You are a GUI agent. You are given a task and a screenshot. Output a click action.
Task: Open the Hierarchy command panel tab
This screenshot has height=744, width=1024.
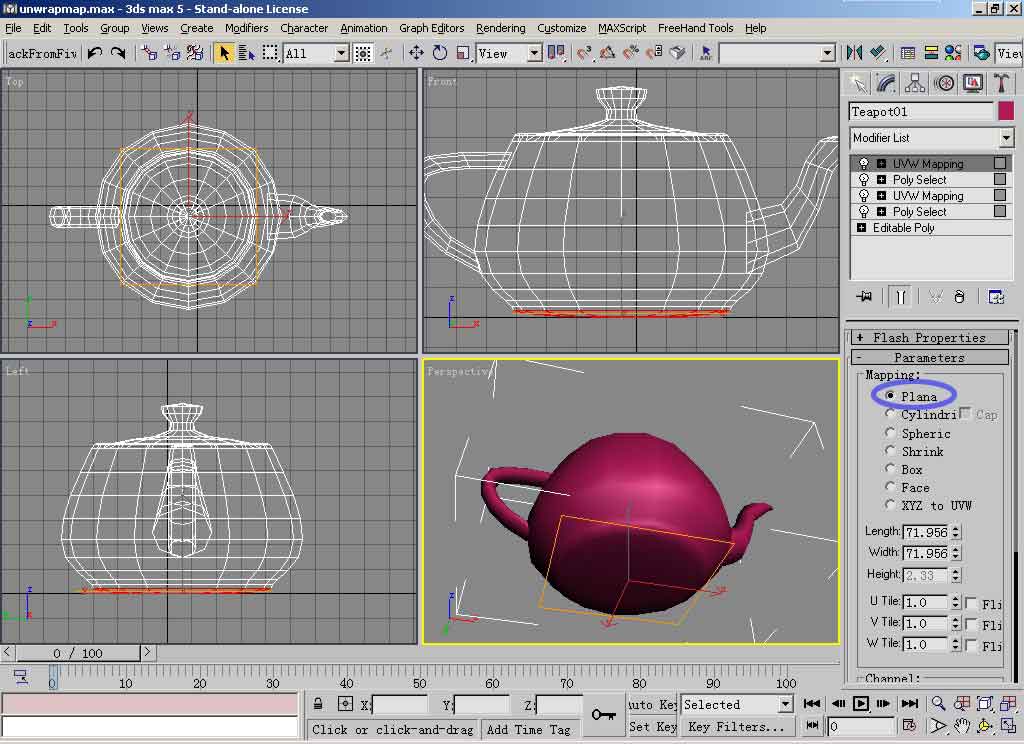(x=914, y=83)
